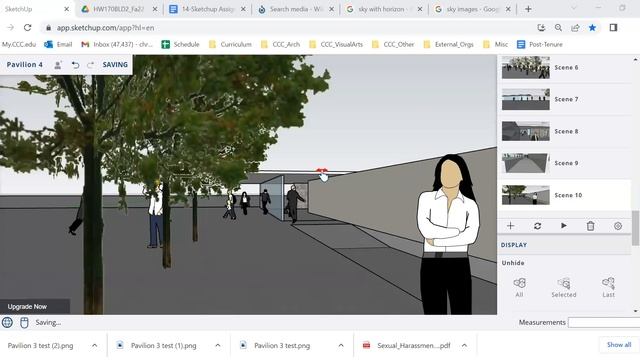Expand options for Sexual_Harassmen pdf download
Image resolution: width=640 pixels, height=360 pixels.
(464, 345)
